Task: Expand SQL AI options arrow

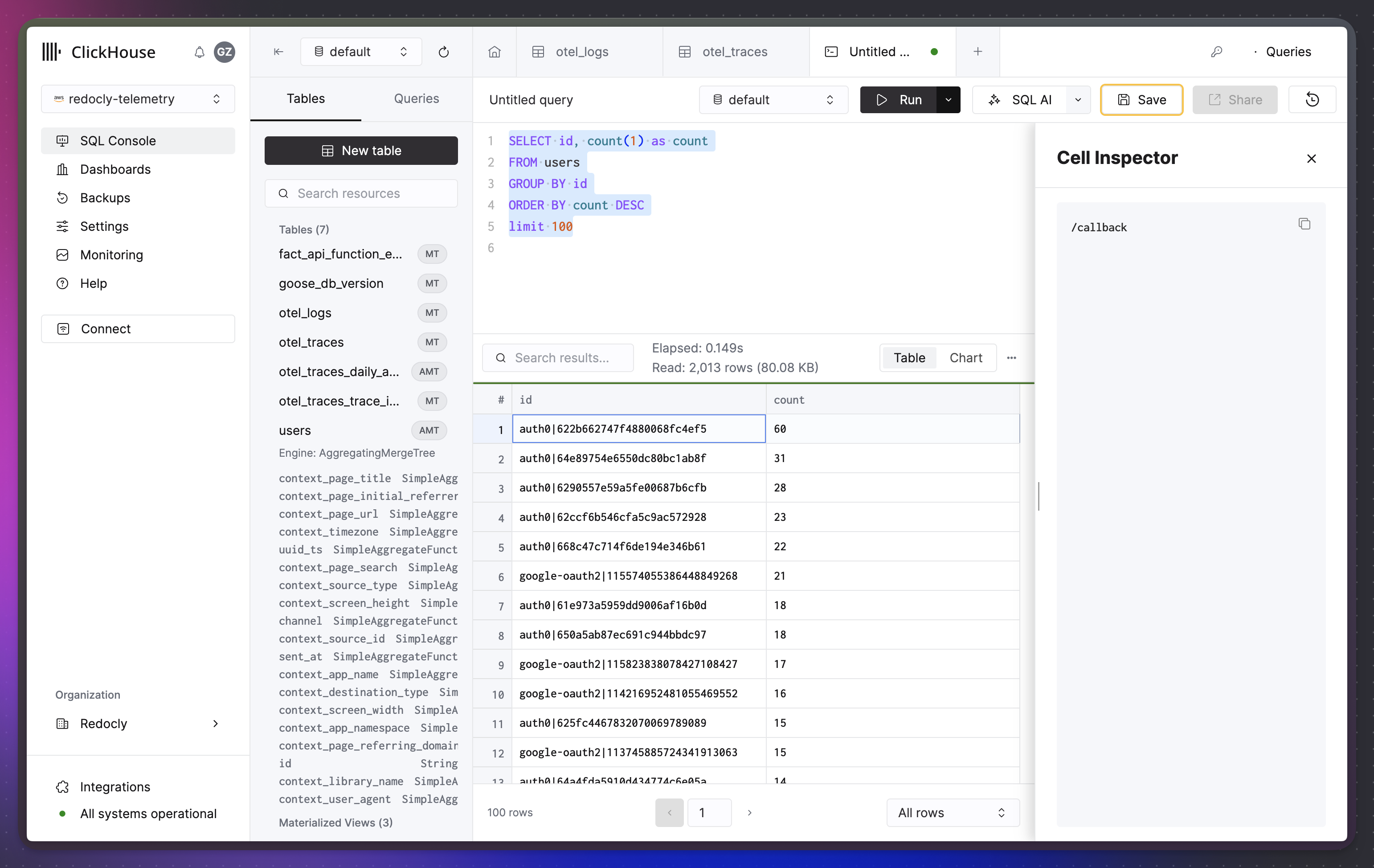Action: tap(1078, 100)
